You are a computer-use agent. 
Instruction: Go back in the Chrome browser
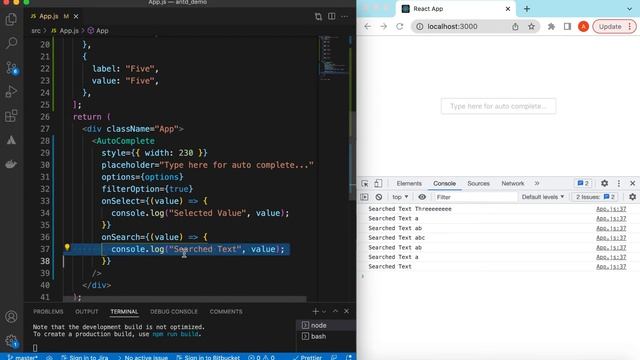coord(368,27)
